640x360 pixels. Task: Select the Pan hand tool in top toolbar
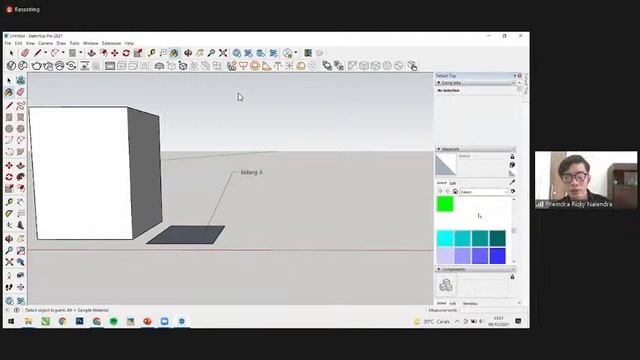click(200, 53)
